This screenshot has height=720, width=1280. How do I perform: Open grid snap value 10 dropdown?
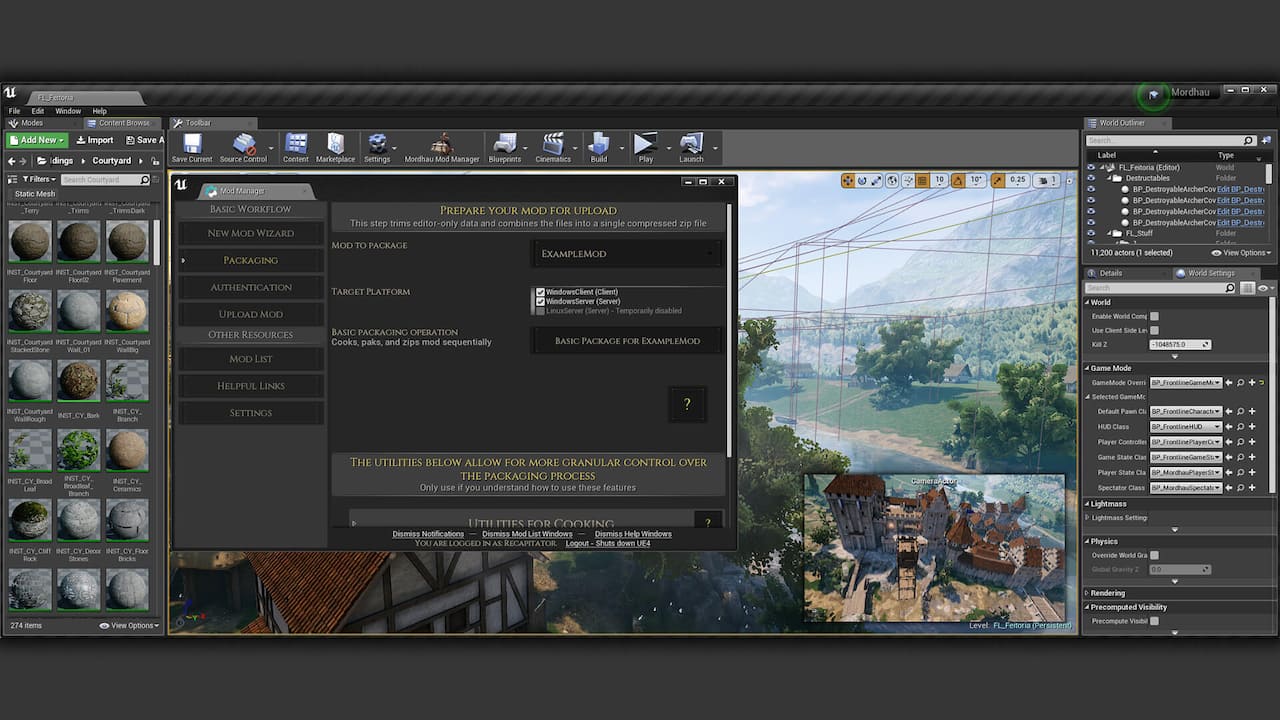pyautogui.click(x=939, y=180)
